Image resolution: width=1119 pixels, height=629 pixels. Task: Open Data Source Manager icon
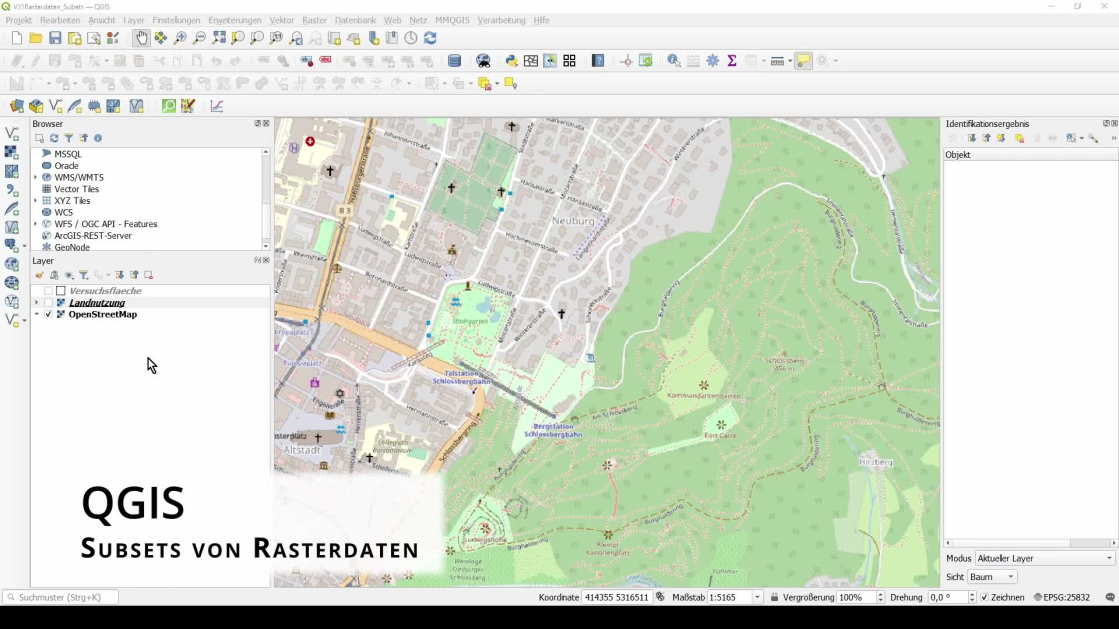tap(16, 106)
